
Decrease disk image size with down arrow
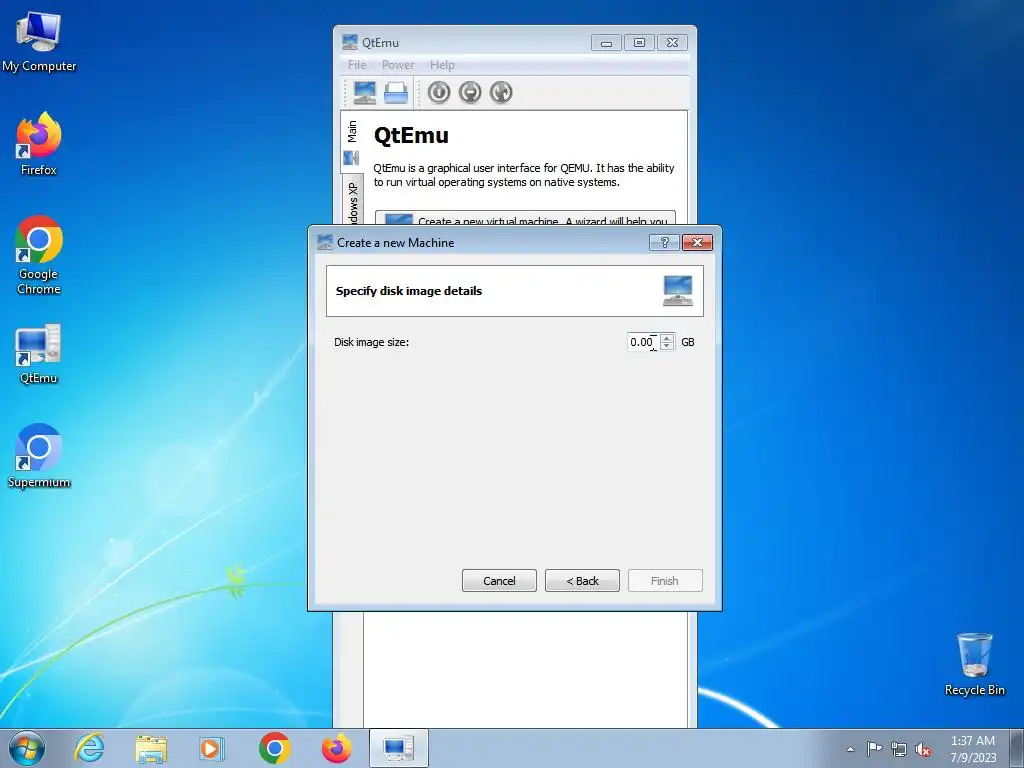(667, 346)
